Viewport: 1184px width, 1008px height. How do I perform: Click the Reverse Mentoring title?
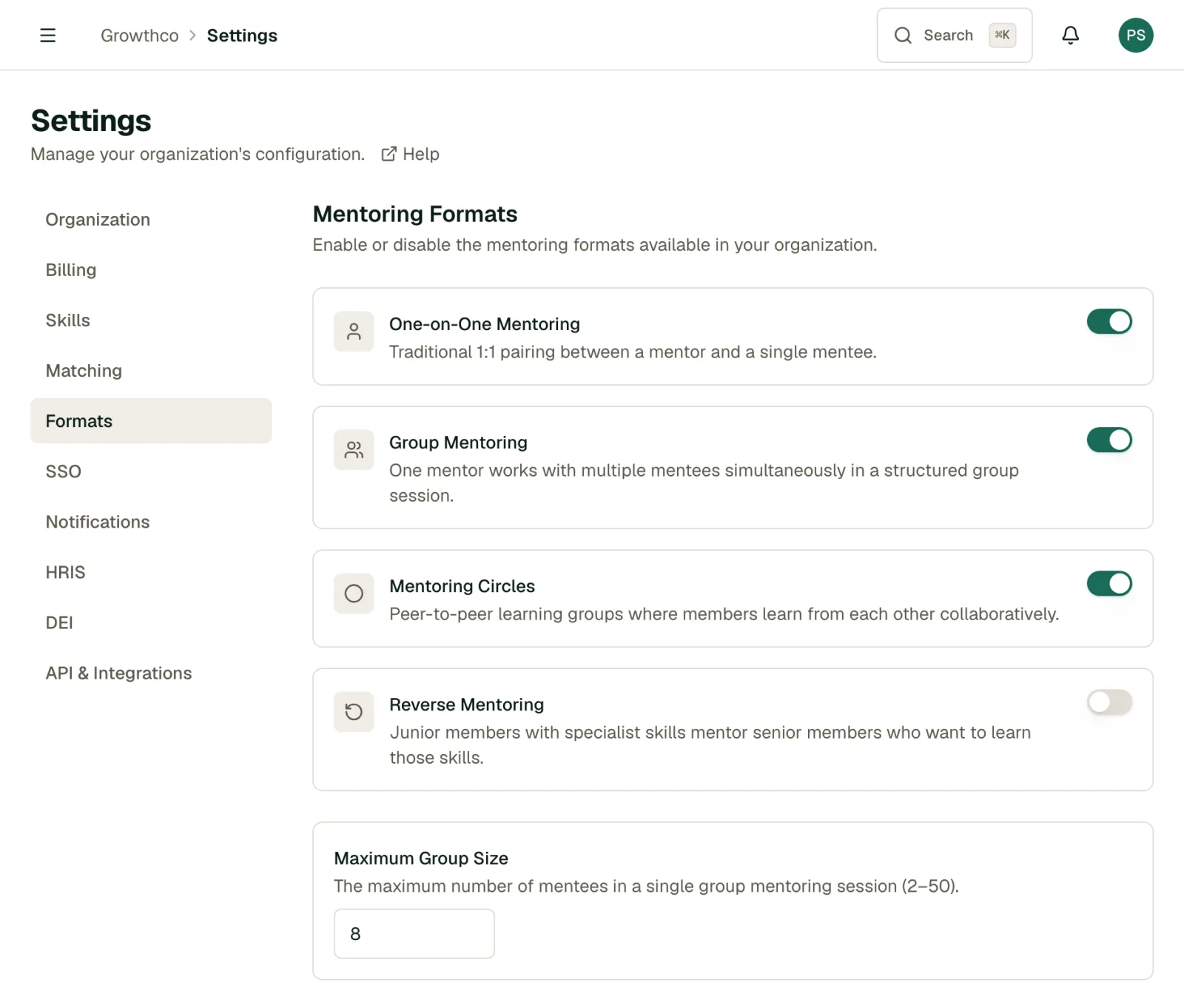(x=466, y=705)
